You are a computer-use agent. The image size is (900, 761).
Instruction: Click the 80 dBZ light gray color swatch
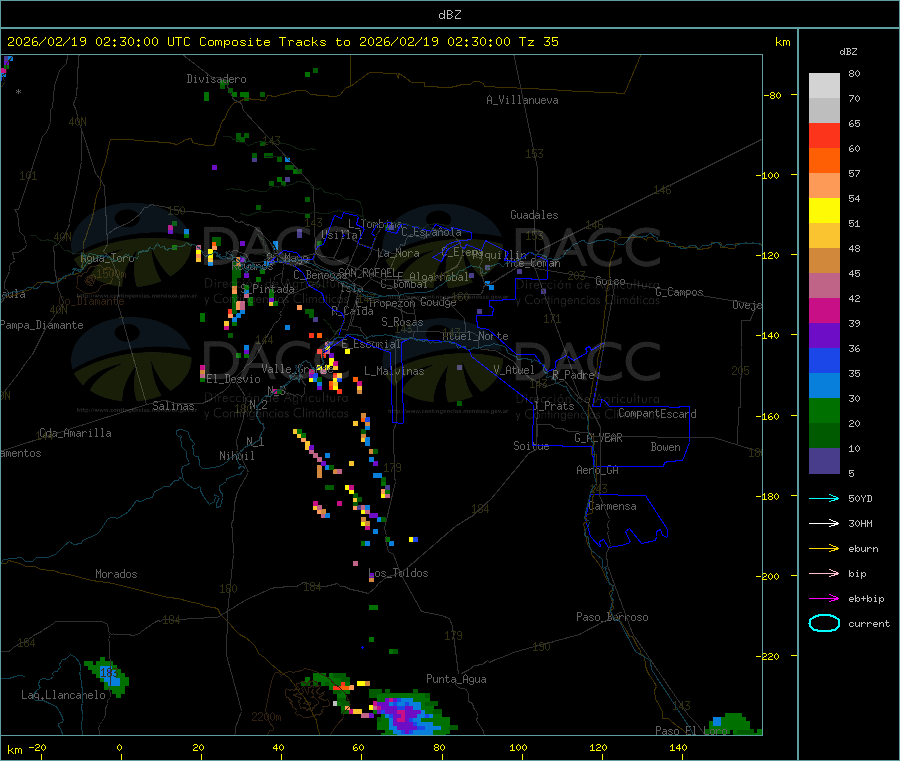tap(824, 86)
